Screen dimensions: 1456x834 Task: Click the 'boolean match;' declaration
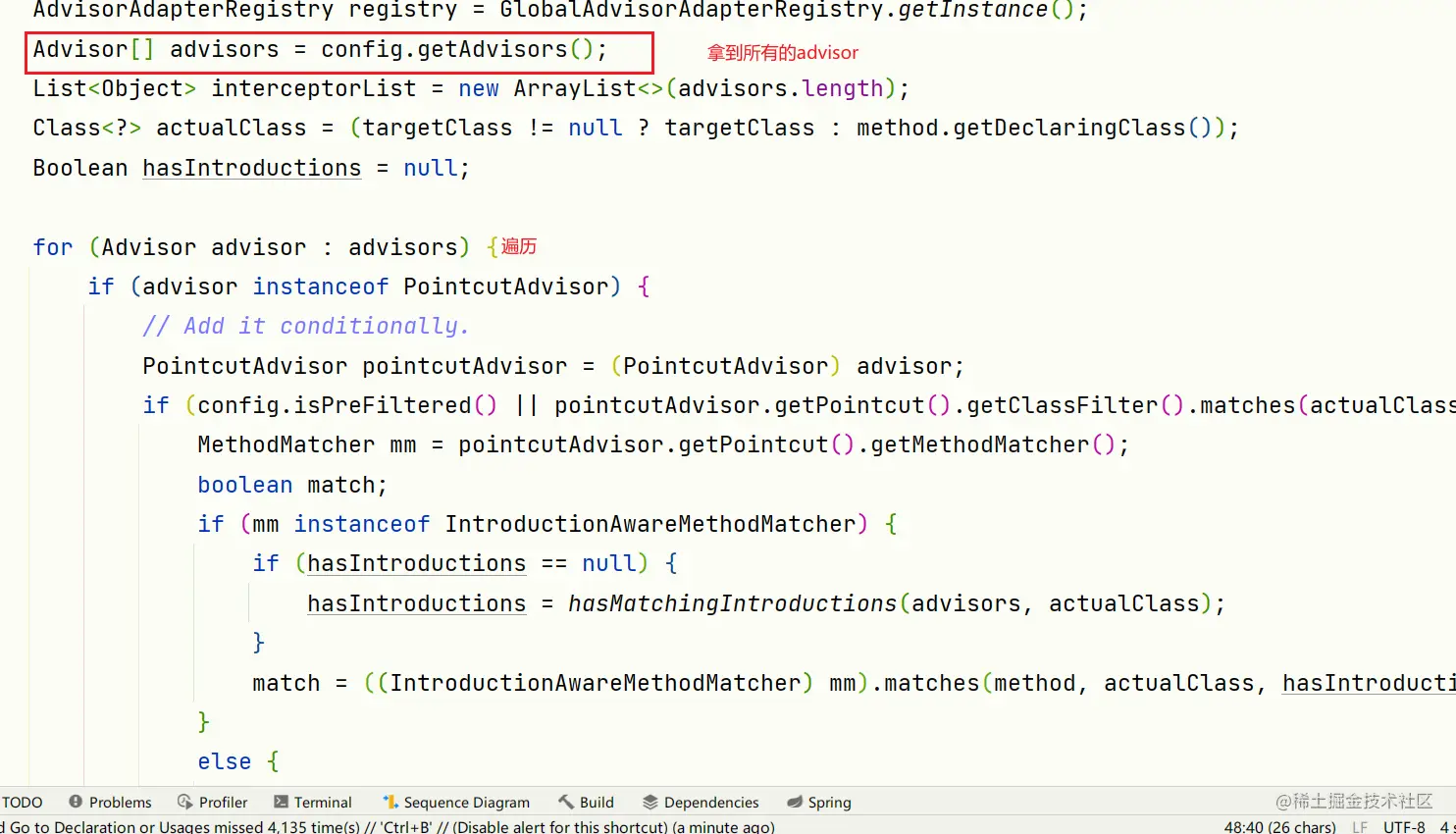292,485
